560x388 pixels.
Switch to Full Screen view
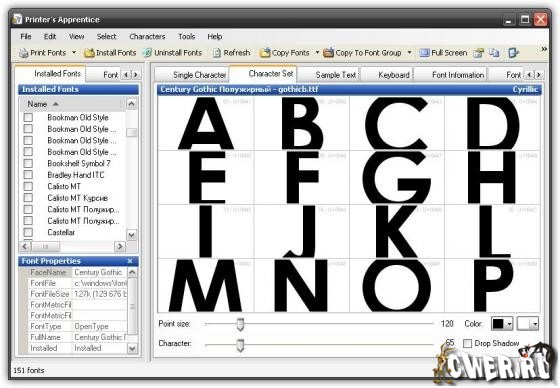click(443, 53)
